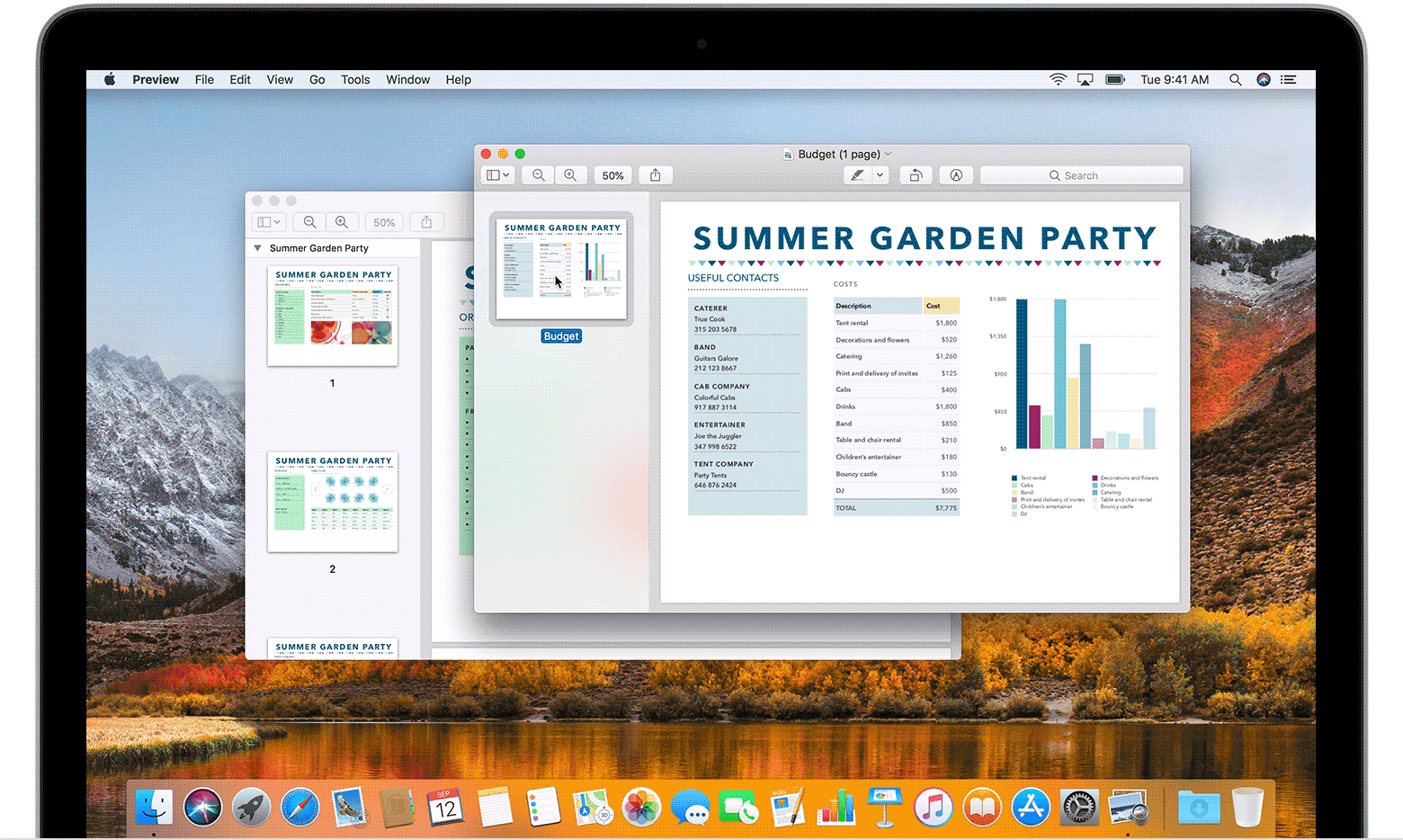Open the highlight color dropdown arrow
Screen dimensions: 1403x840
pyautogui.click(x=879, y=174)
